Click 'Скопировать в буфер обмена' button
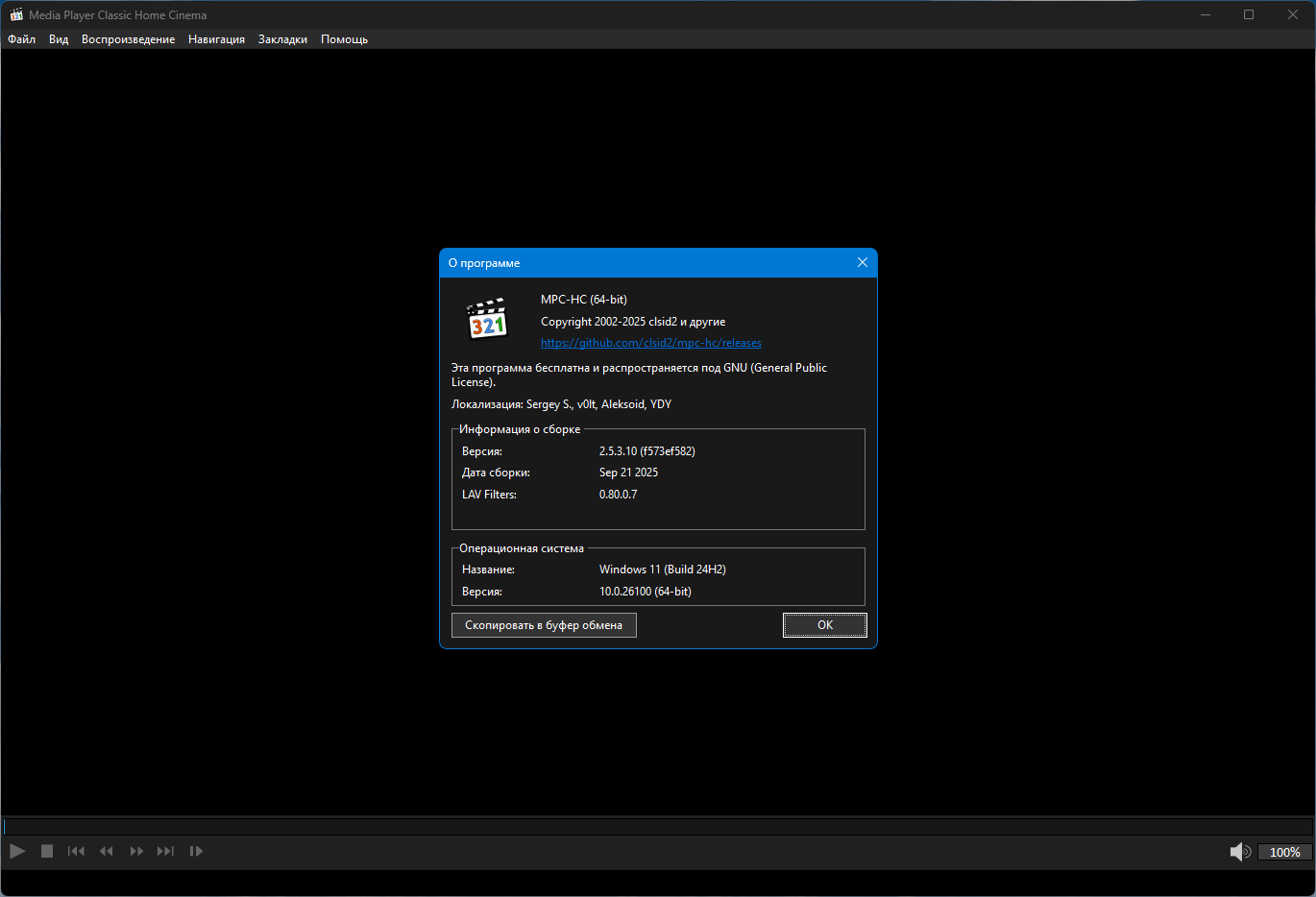Viewport: 1316px width, 897px height. pyautogui.click(x=544, y=625)
